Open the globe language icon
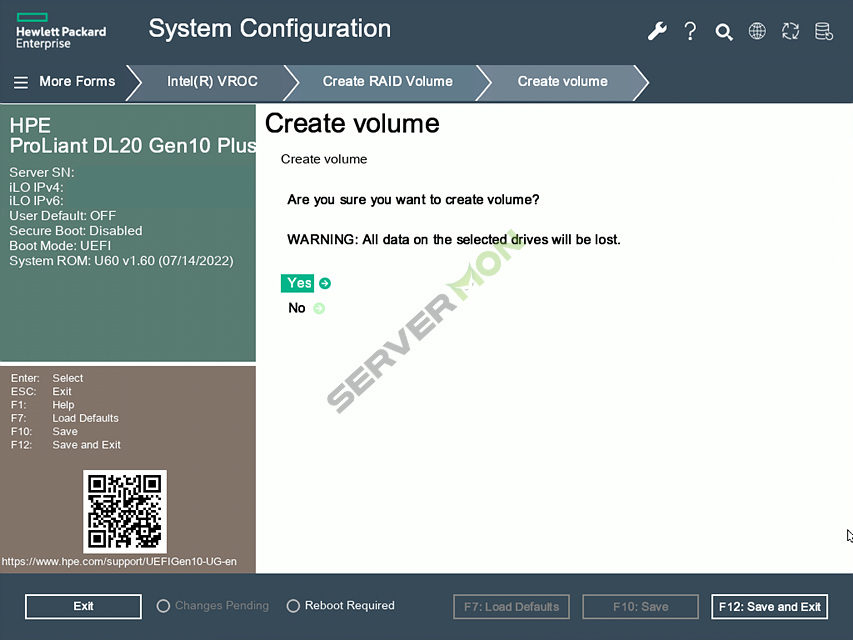The image size is (853, 640). pos(757,31)
